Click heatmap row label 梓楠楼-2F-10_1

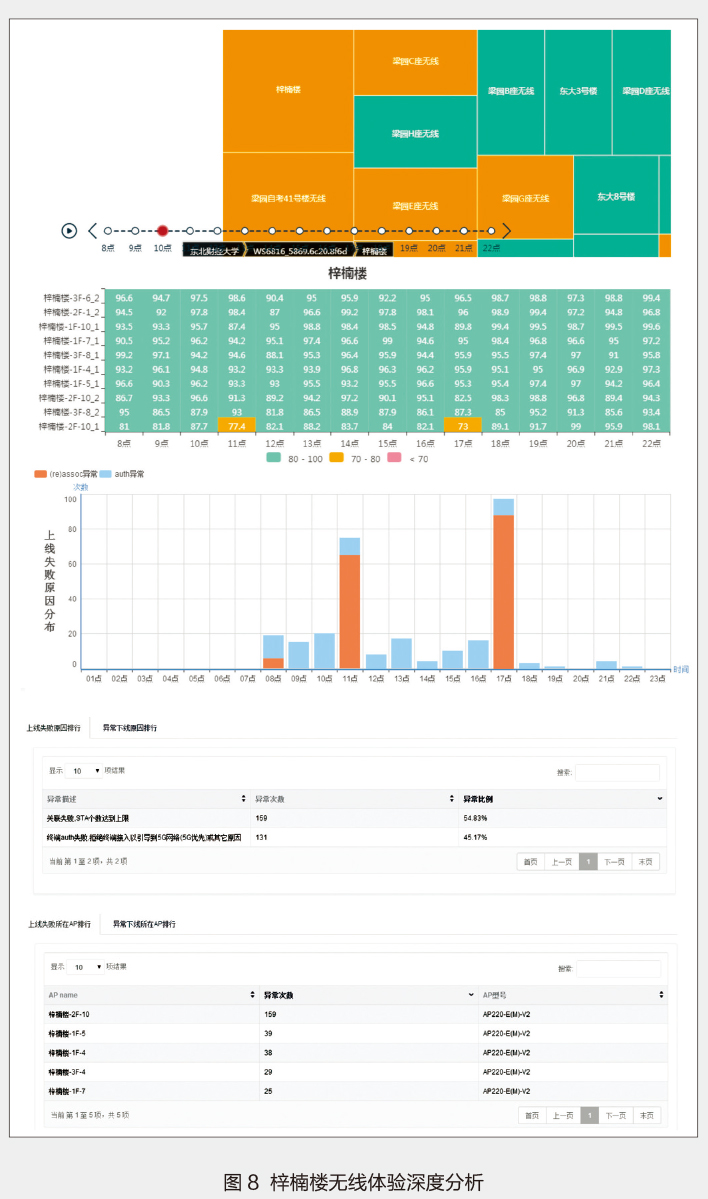pos(70,427)
